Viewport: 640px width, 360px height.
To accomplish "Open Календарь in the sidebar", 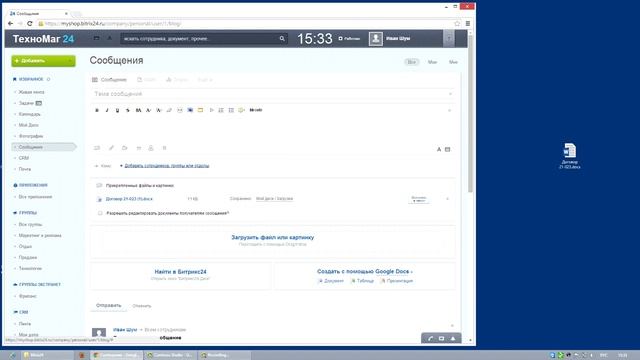I will 30,114.
